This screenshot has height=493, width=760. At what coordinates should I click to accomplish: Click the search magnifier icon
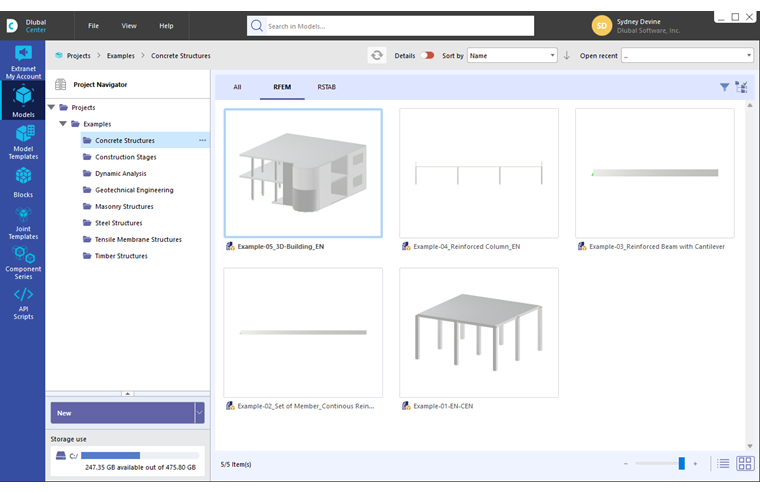pyautogui.click(x=256, y=26)
